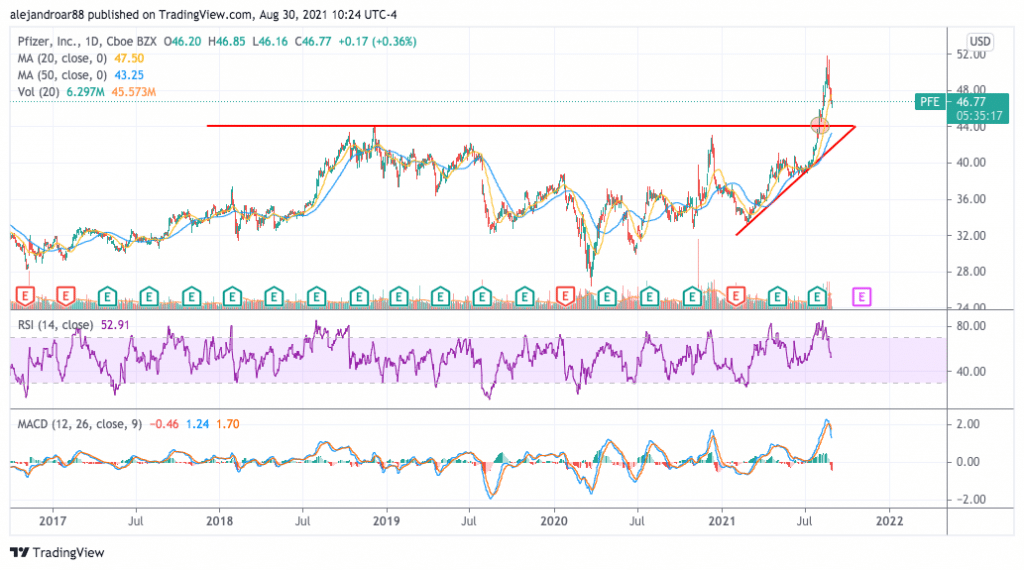Click the TradingView logo
The width and height of the screenshot is (1024, 570).
click(57, 552)
